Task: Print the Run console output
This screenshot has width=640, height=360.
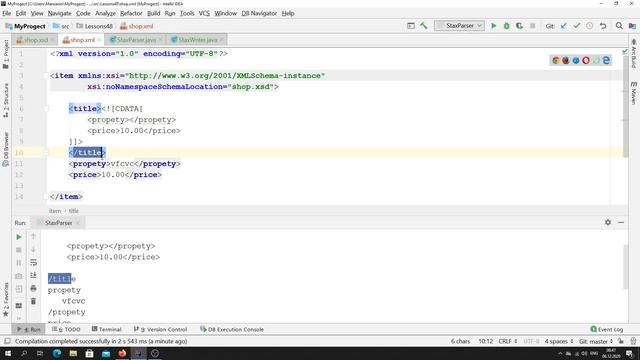Action: tap(33, 289)
